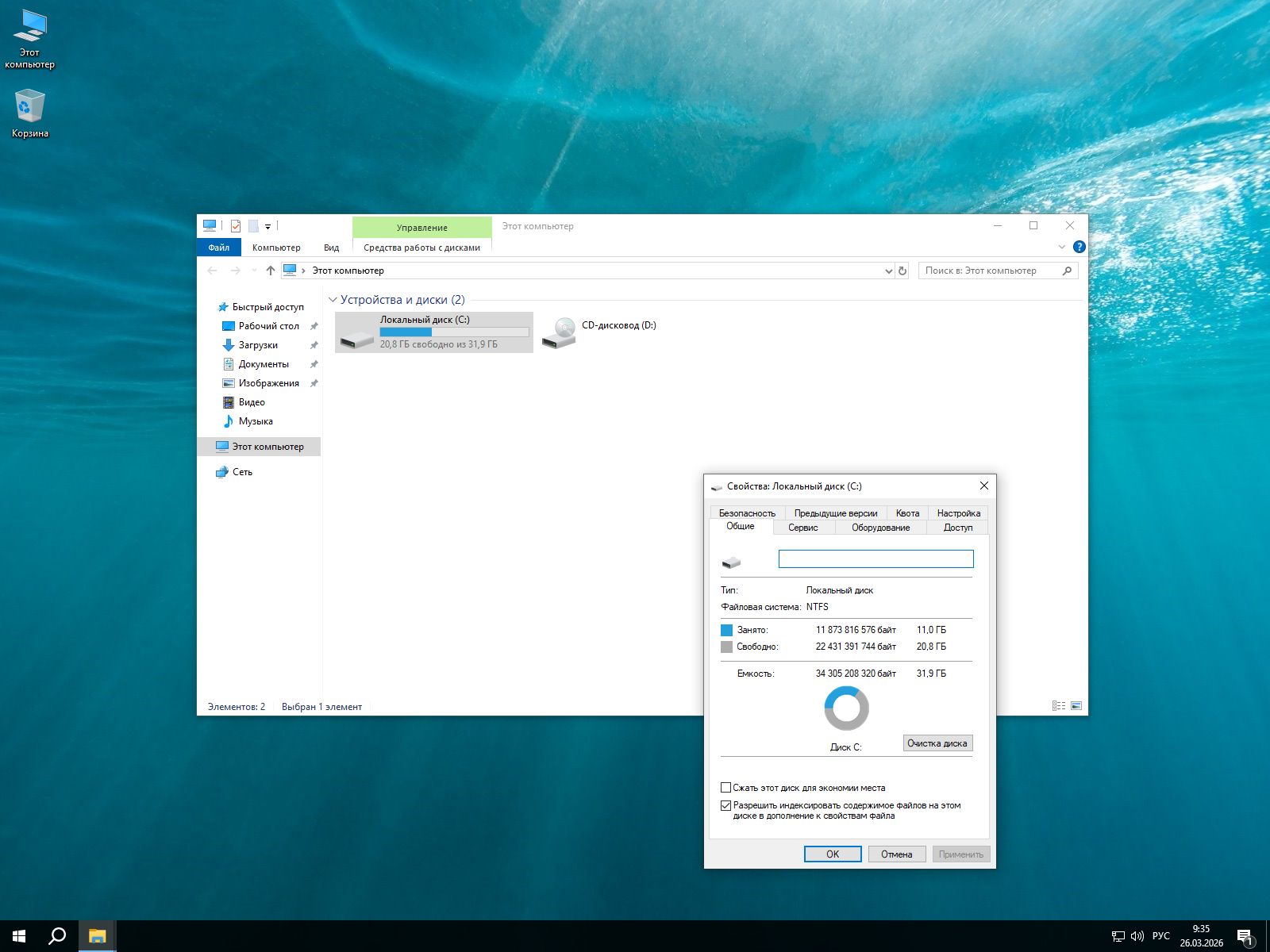Expand the address bar history dropdown
This screenshot has height=952, width=1270.
click(888, 271)
